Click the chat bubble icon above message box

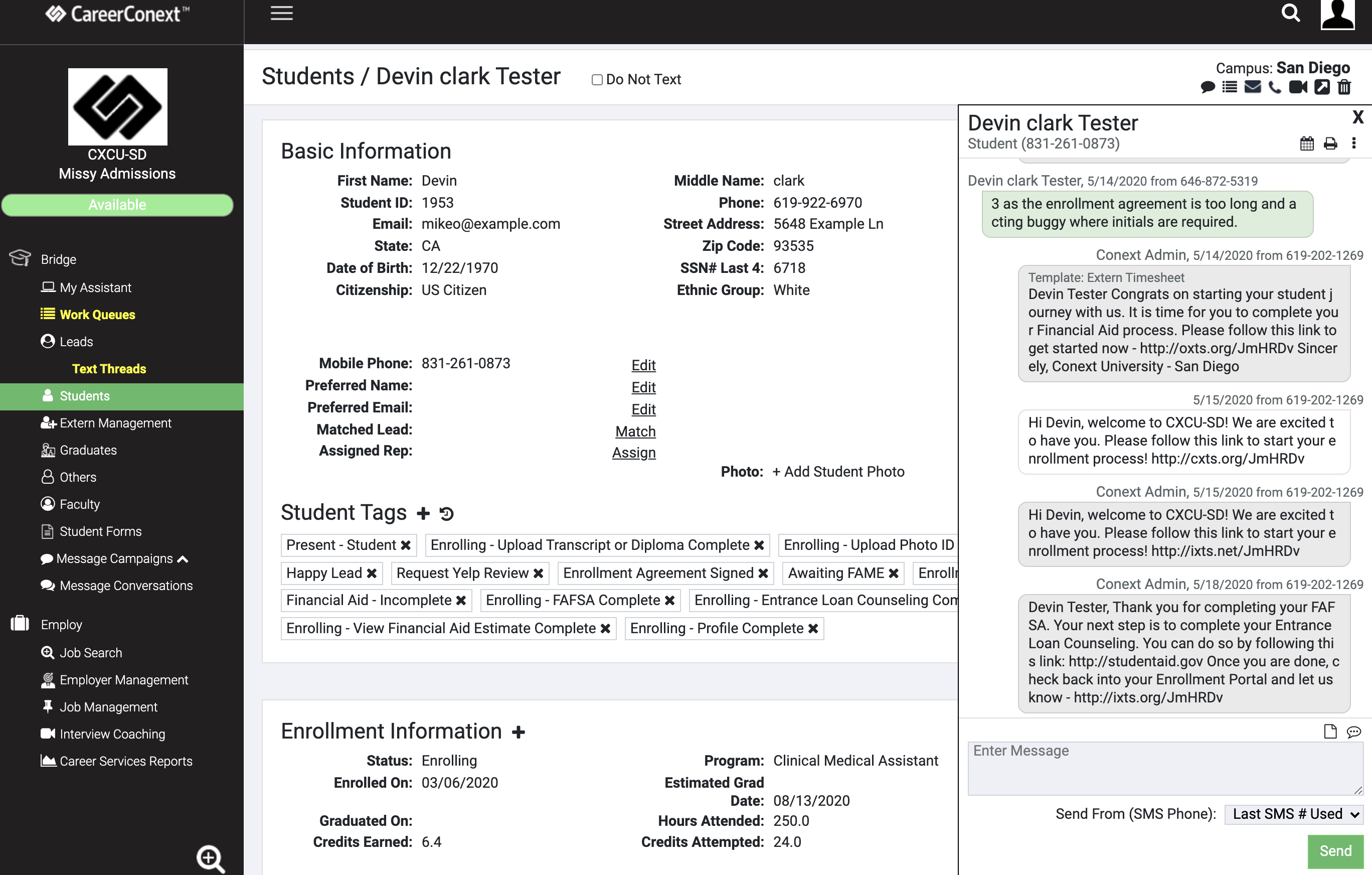(1354, 732)
